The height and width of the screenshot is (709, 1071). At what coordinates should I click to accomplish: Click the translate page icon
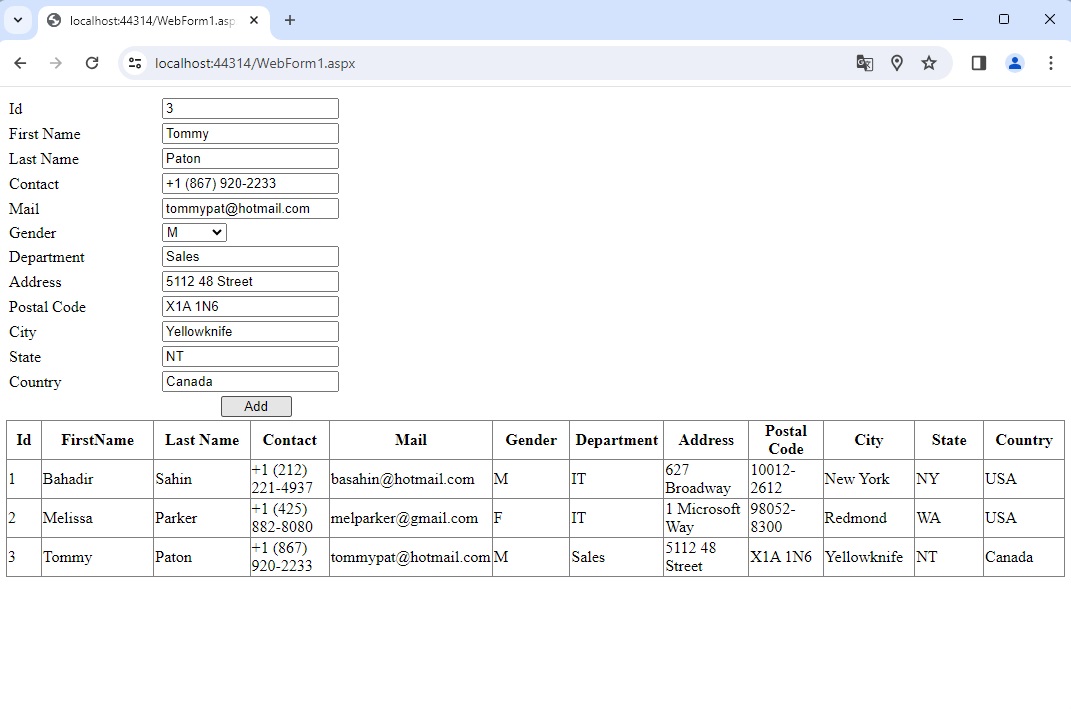(x=865, y=63)
